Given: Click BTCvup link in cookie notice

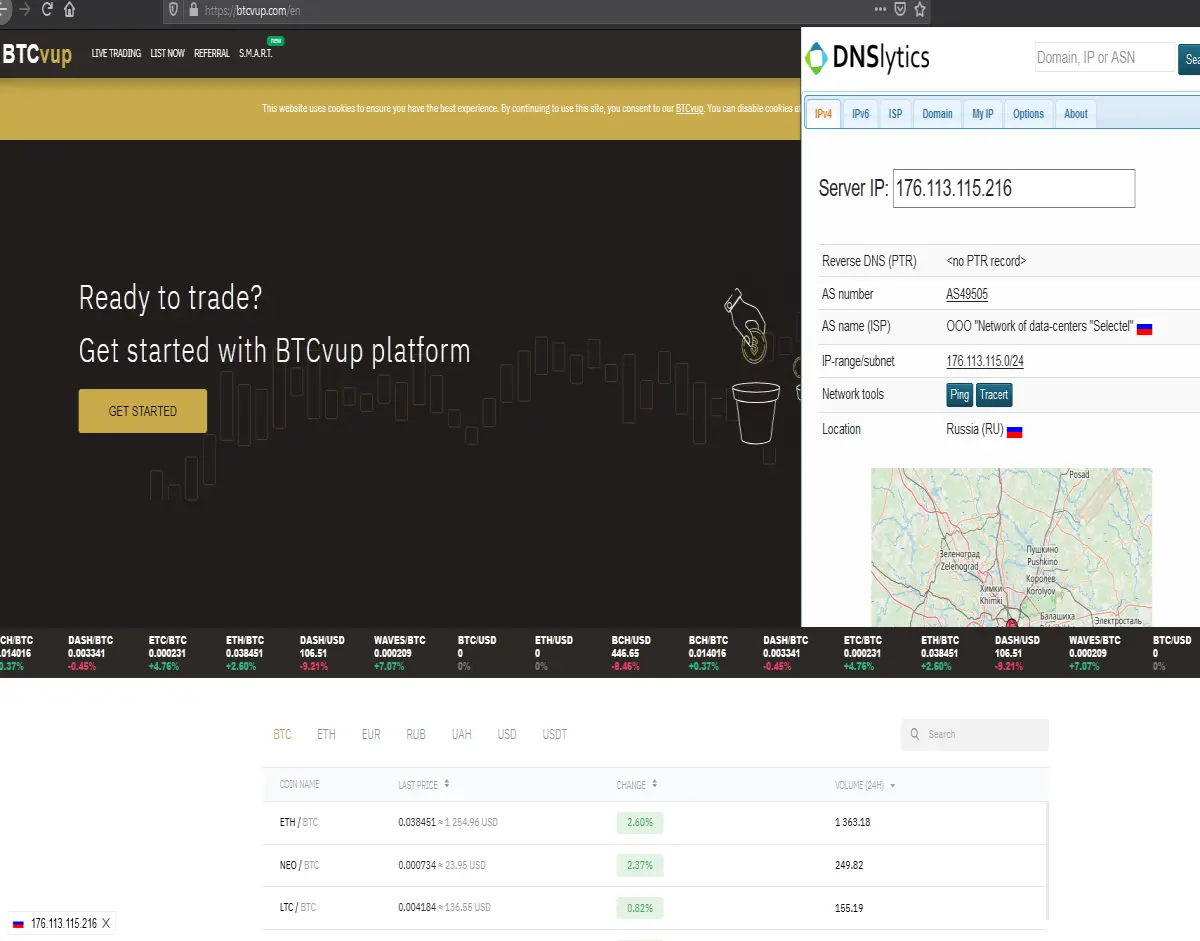Looking at the screenshot, I should click(x=690, y=108).
